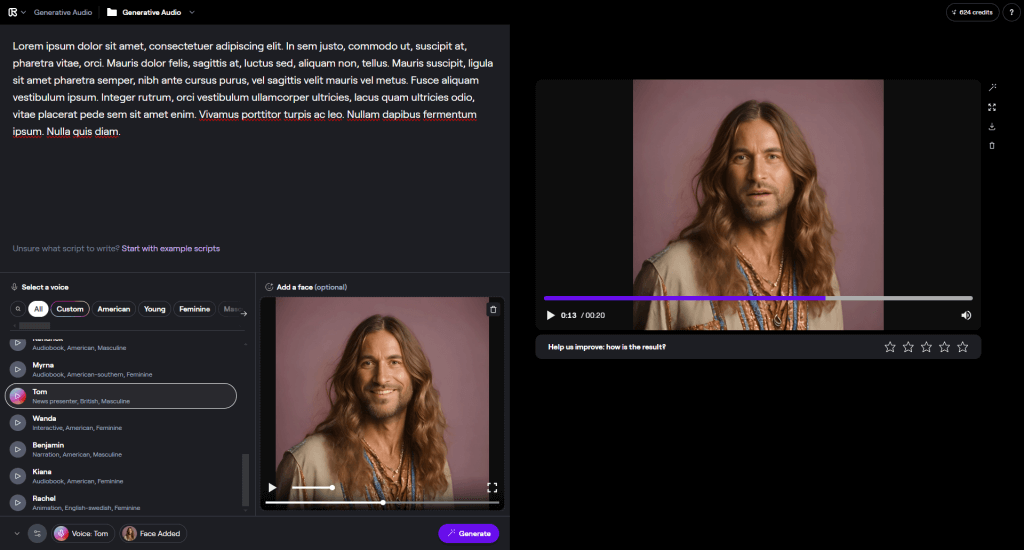This screenshot has width=1024, height=550.
Task: Collapse the bottom options chevron
Action: (x=17, y=534)
